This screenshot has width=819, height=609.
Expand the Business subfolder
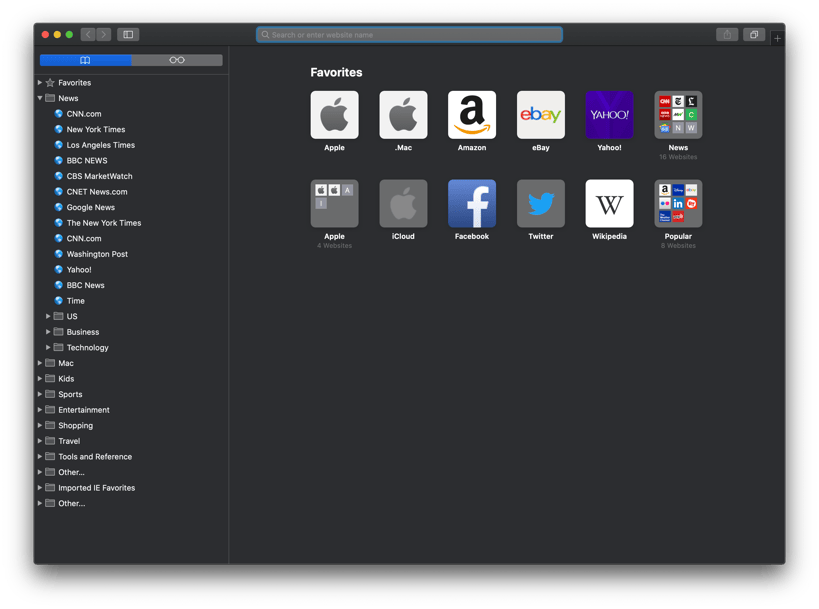48,332
